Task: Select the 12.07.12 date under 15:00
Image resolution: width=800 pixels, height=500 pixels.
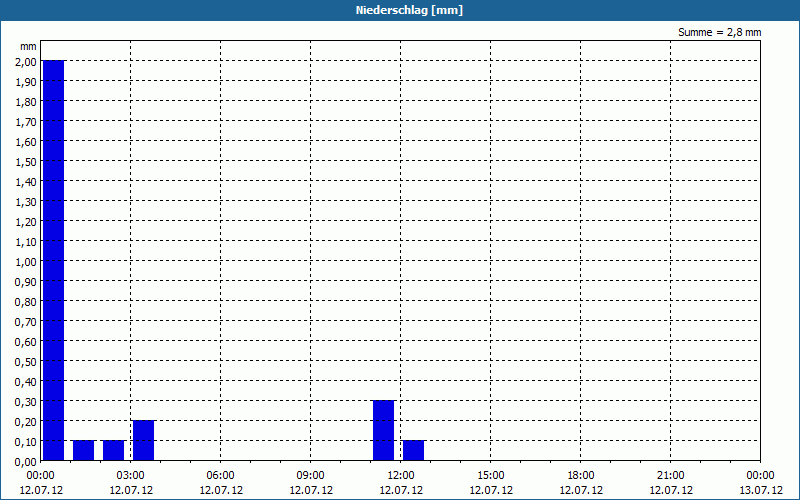Action: 491,490
